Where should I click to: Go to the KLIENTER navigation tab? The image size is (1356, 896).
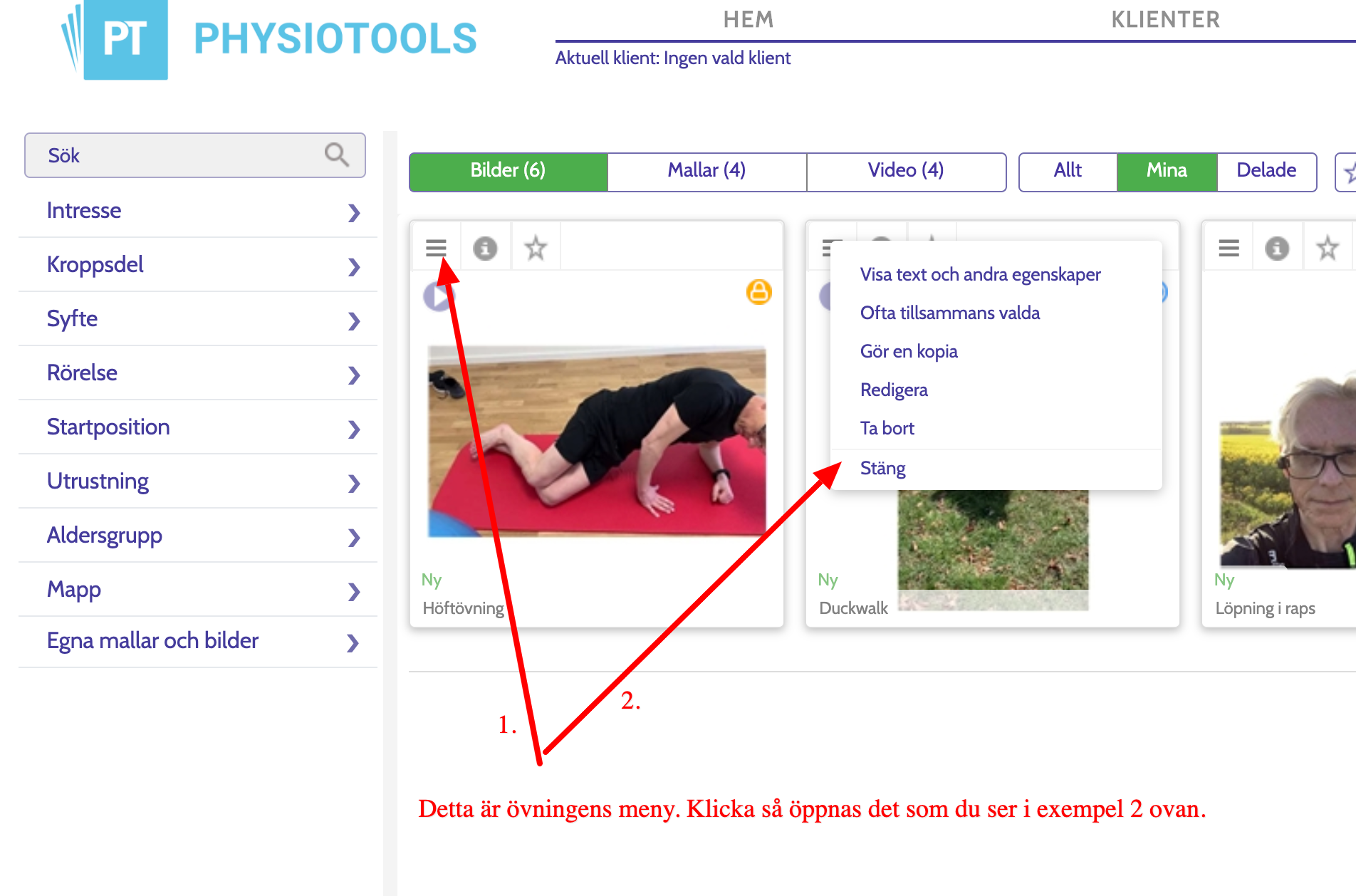(1166, 19)
